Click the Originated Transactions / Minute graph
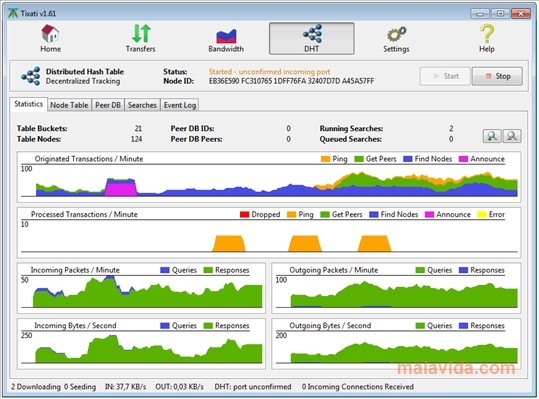539x399 pixels. [269, 177]
